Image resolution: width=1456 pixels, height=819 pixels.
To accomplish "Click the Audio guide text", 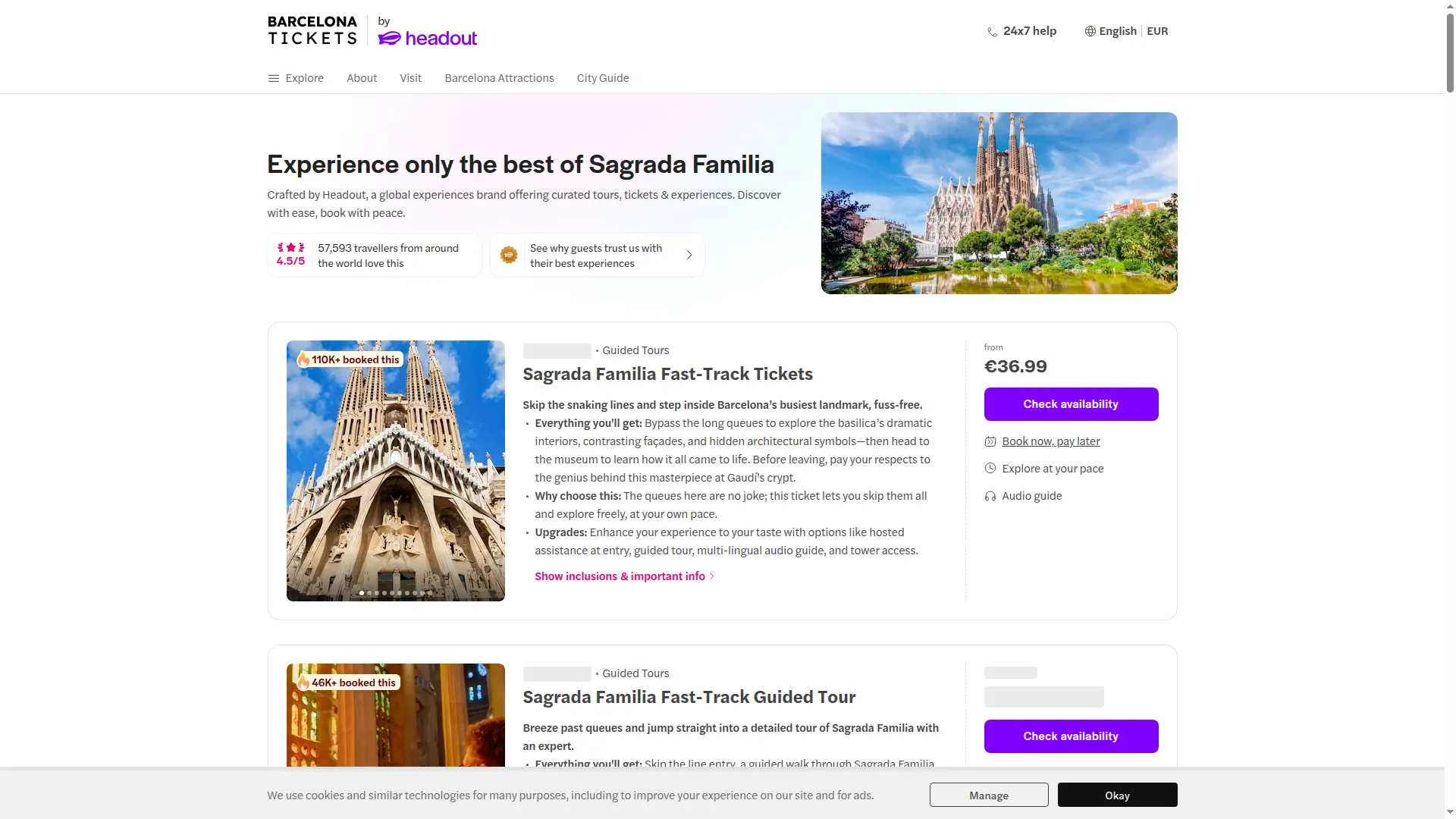I will point(1031,496).
